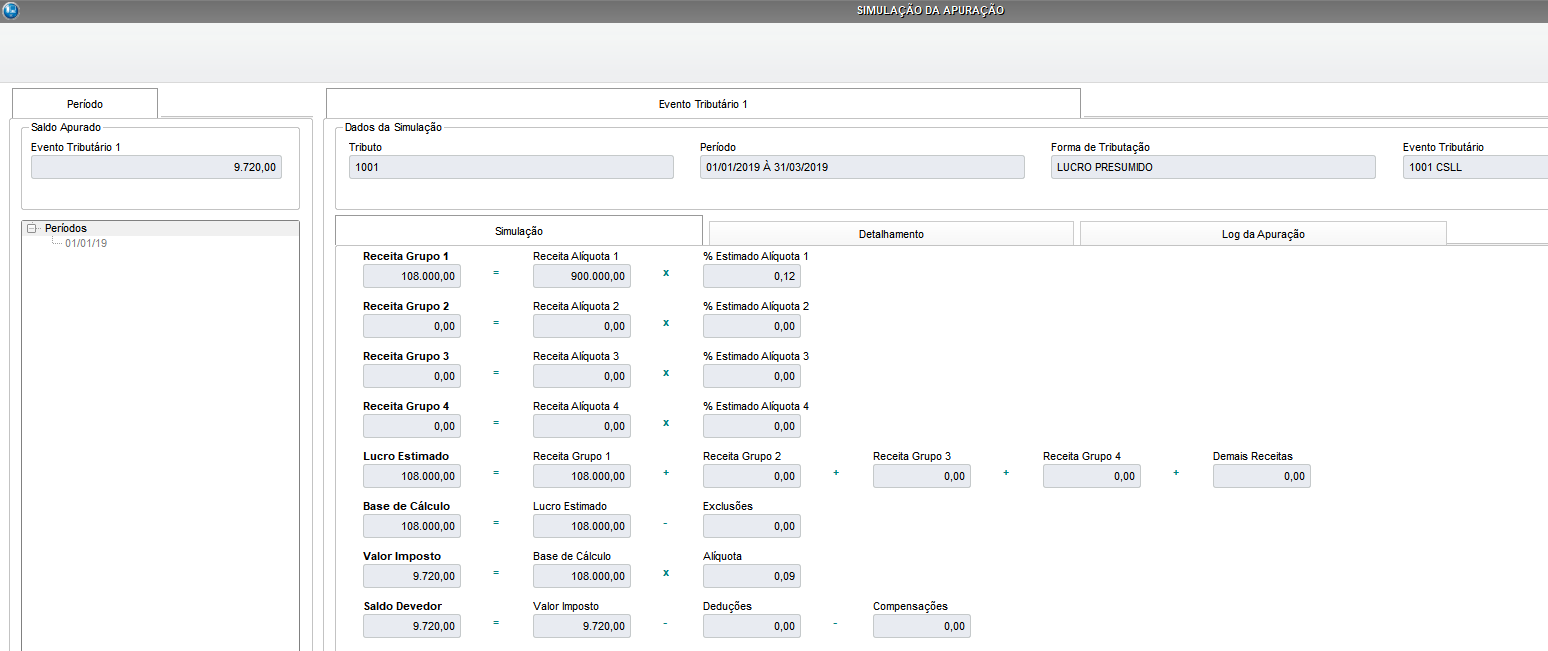Click the SIMULAÇÃO DA APURAÇÃO window title
The image size is (1548, 651).
click(x=930, y=10)
